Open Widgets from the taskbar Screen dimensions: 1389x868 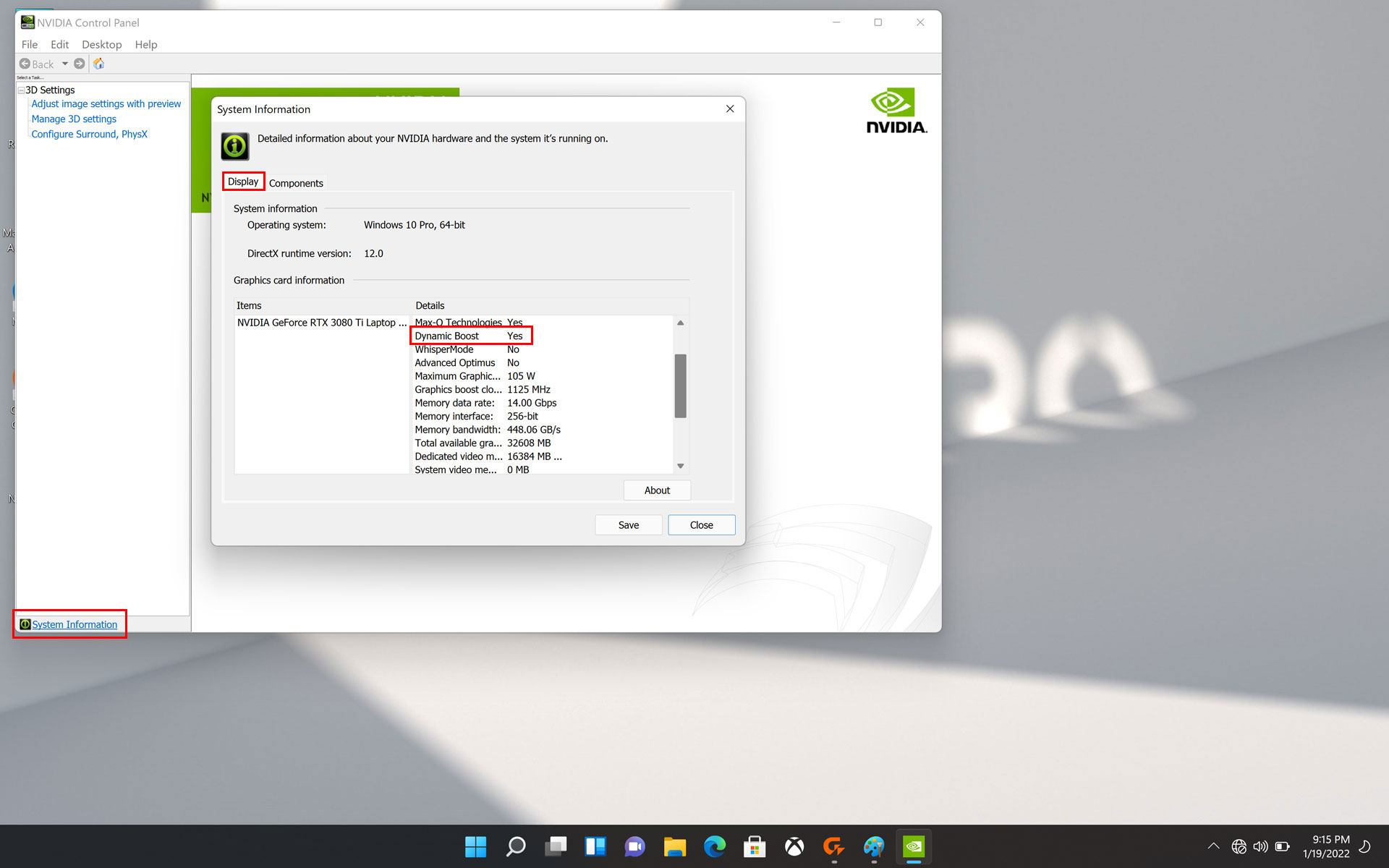click(x=595, y=846)
